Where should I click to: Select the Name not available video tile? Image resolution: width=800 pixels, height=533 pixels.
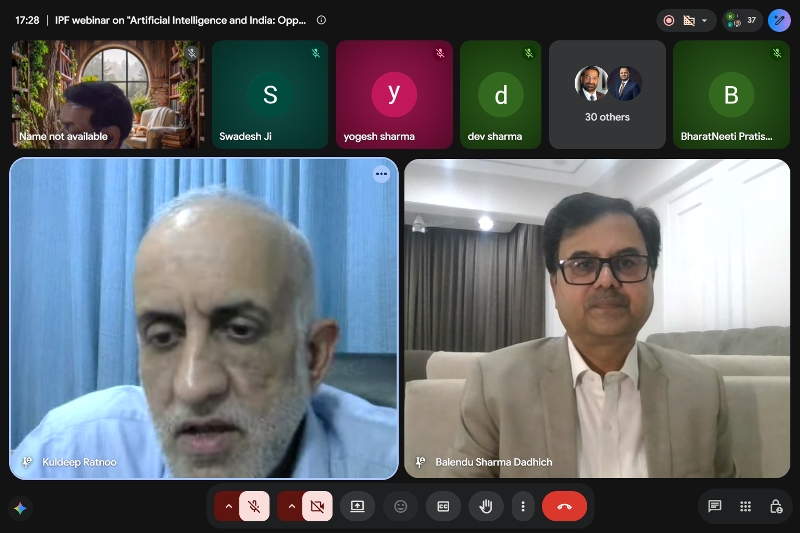click(x=108, y=94)
